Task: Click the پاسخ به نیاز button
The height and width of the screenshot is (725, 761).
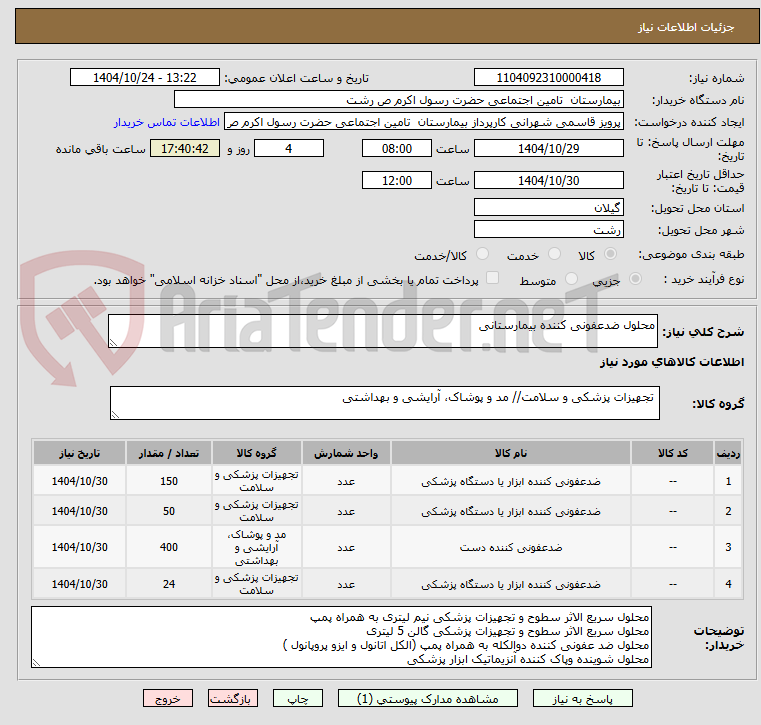Action: [582, 699]
